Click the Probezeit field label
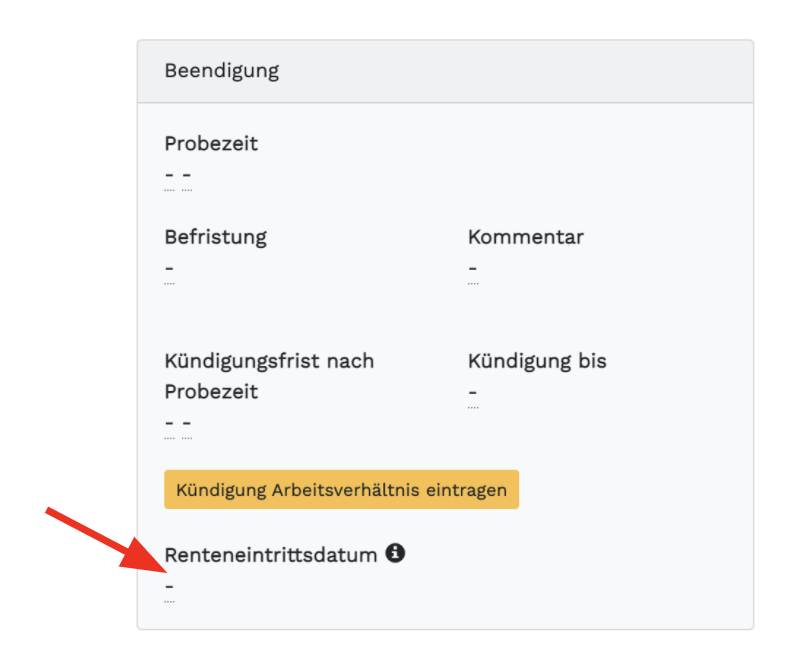 point(211,144)
